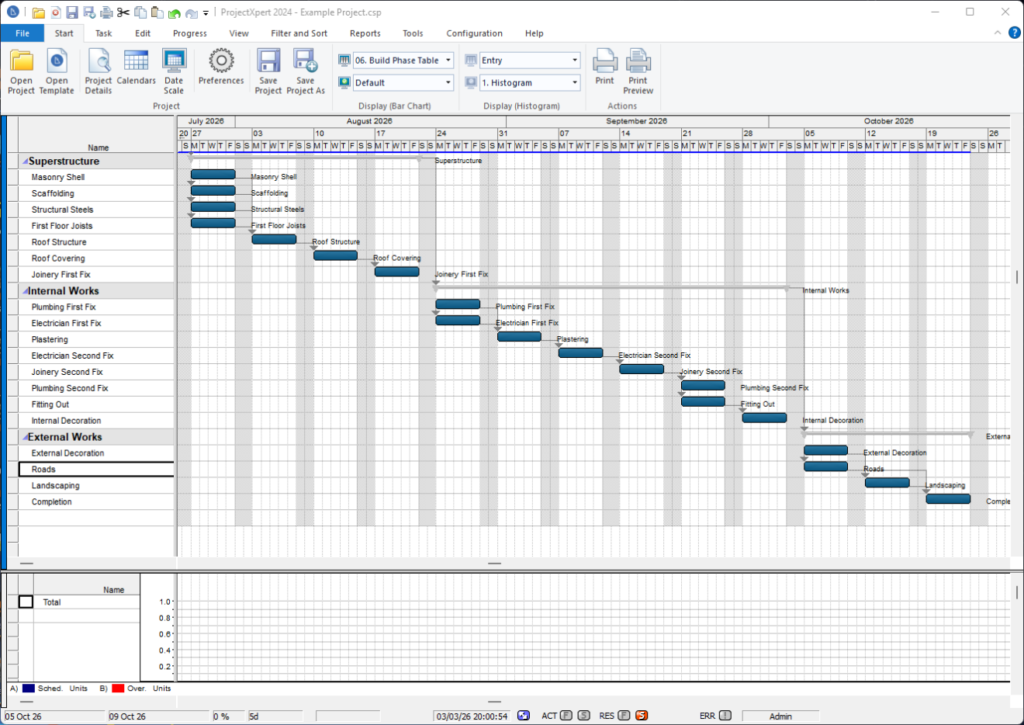Image resolution: width=1024 pixels, height=725 pixels.
Task: Select the Roof Covering task row
Action: click(97, 258)
